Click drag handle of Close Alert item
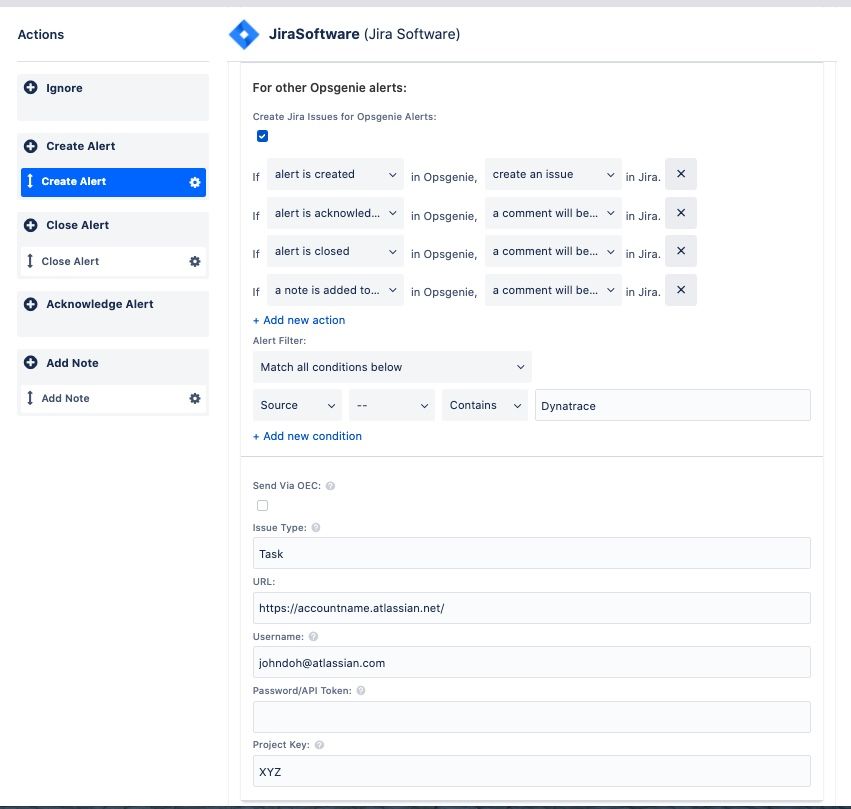 [30, 261]
